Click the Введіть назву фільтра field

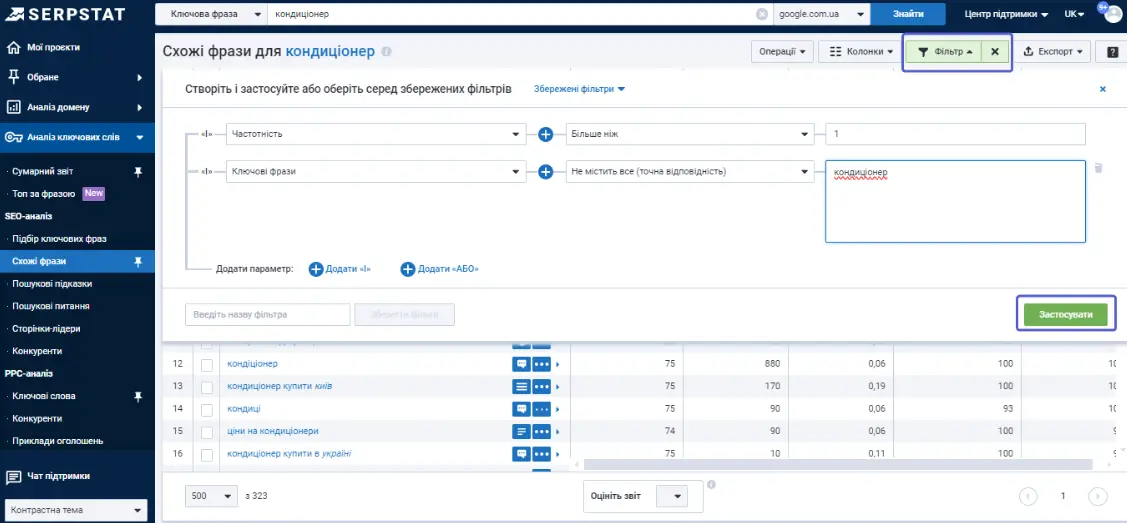point(267,315)
